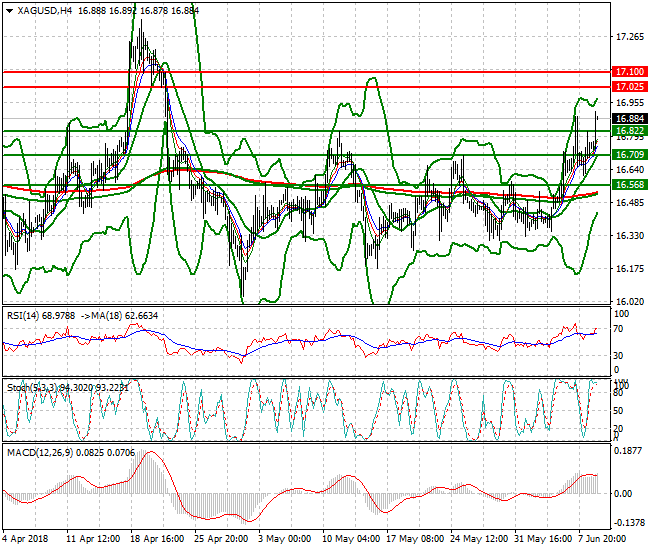
Task: Click the 16.640 price axis value
Action: [x=630, y=169]
